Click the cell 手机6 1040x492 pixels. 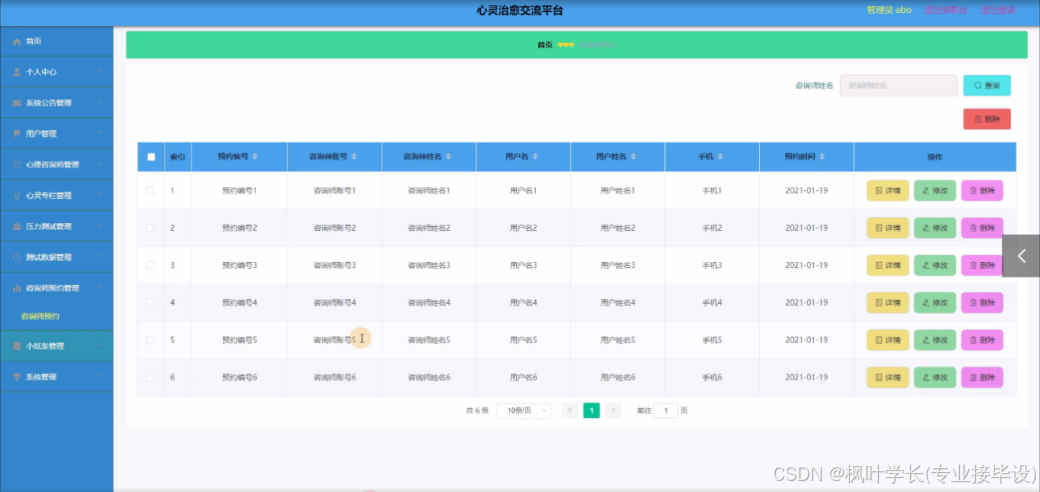click(x=712, y=377)
